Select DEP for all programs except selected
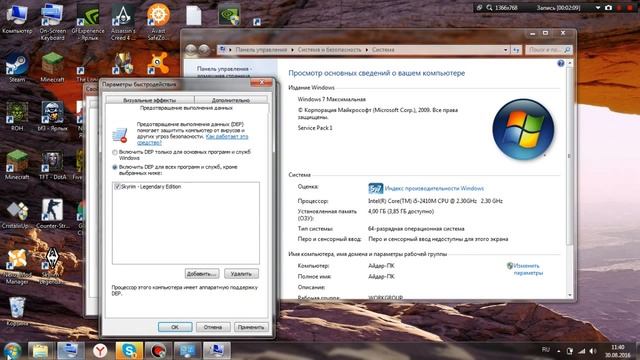Viewport: 640px width, 360px height. coord(115,167)
